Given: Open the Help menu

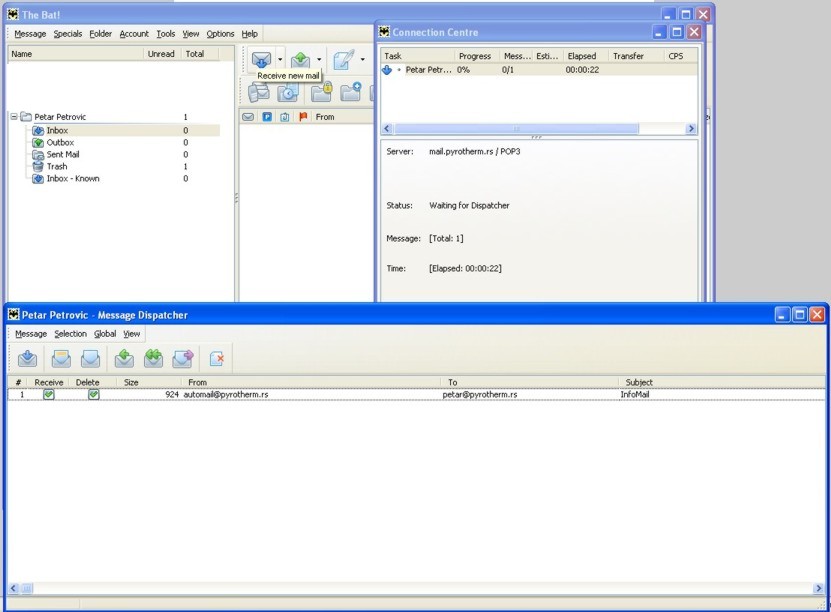Looking at the screenshot, I should 250,33.
